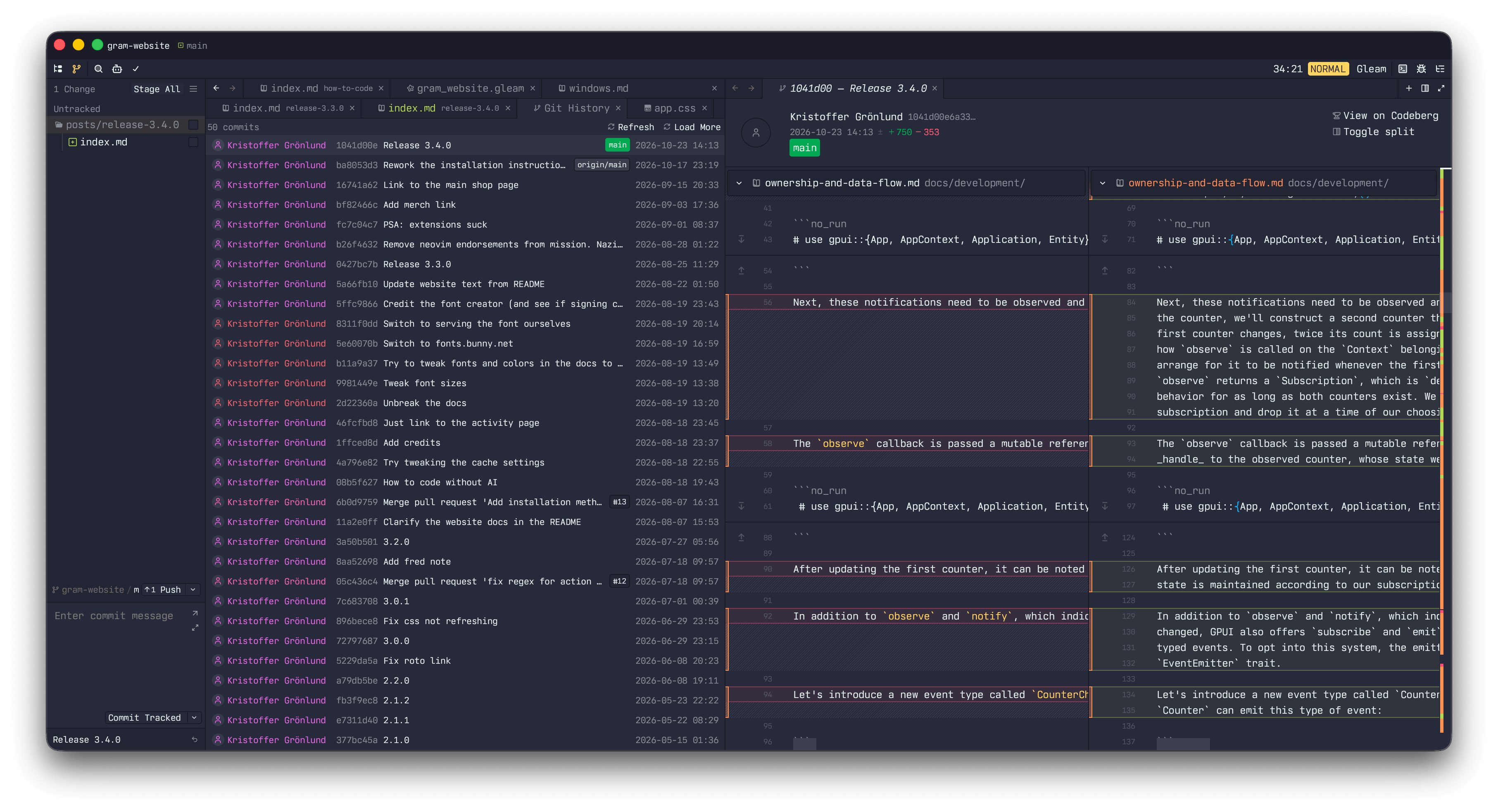Image resolution: width=1498 pixels, height=812 pixels.
Task: Click the origin/main ref badge
Action: 602,165
